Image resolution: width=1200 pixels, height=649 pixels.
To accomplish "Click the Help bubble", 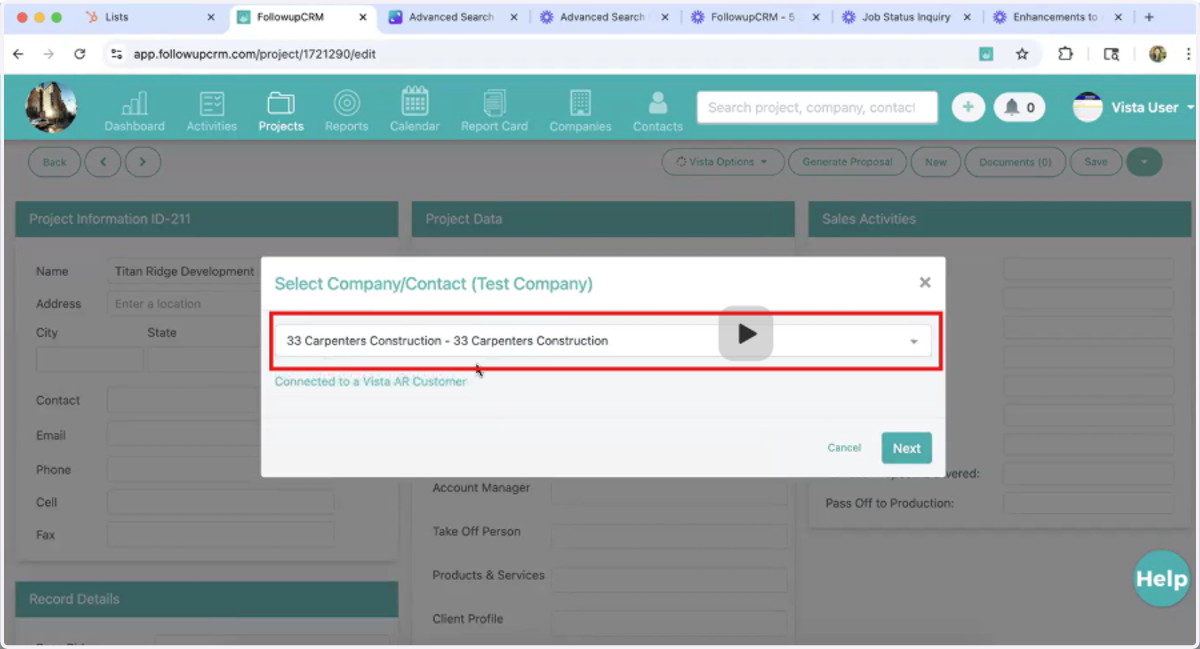I will (x=1162, y=578).
